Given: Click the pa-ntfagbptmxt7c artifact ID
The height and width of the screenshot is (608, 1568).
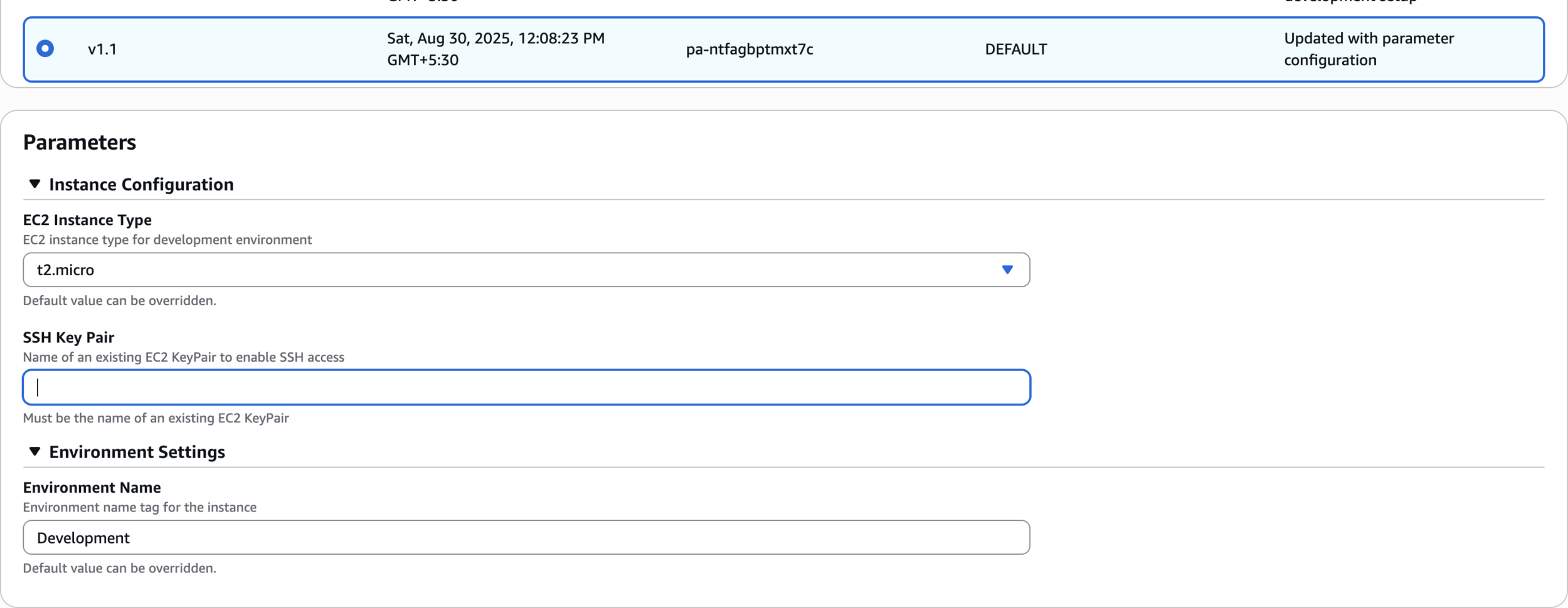Looking at the screenshot, I should [750, 49].
